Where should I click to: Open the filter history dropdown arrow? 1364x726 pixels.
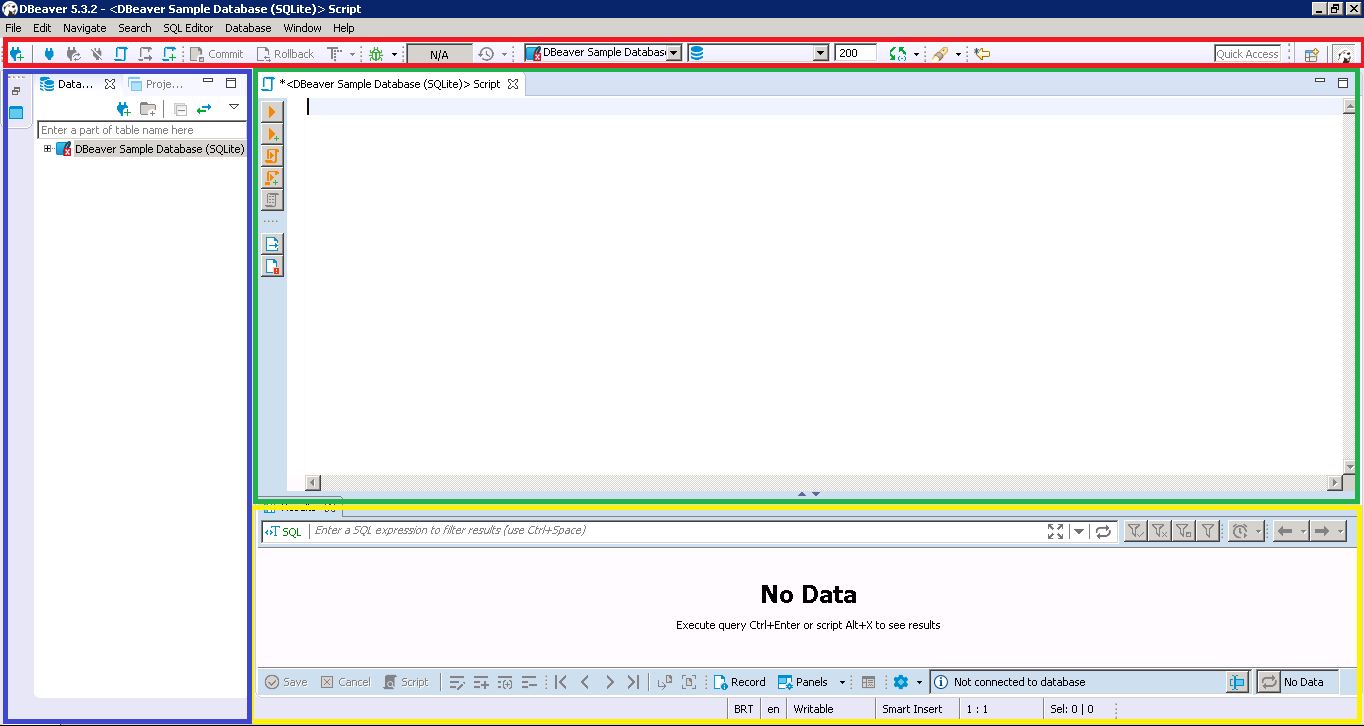pos(1078,532)
